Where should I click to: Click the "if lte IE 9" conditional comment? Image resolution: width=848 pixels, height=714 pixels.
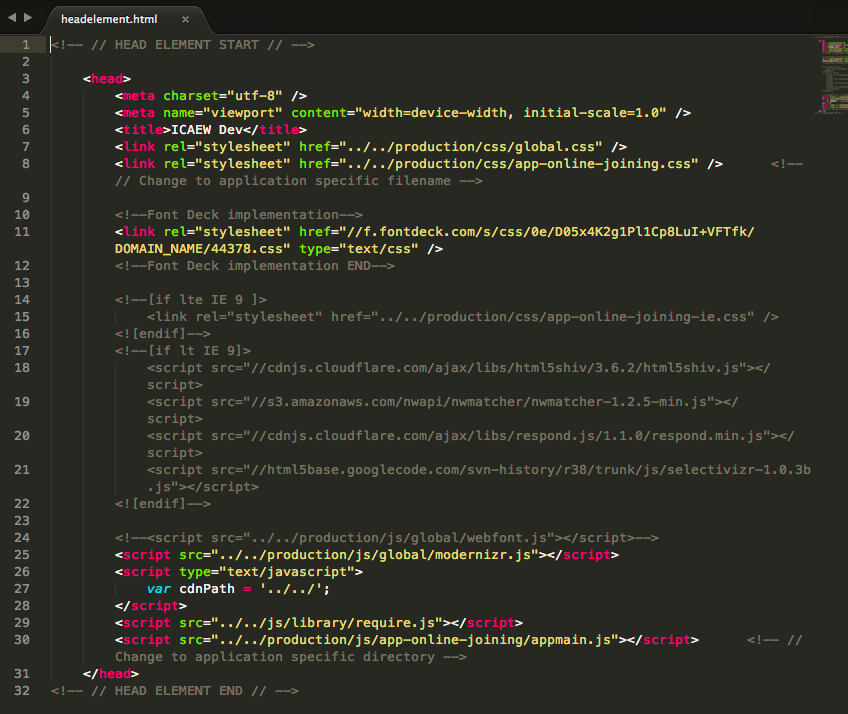[x=190, y=300]
